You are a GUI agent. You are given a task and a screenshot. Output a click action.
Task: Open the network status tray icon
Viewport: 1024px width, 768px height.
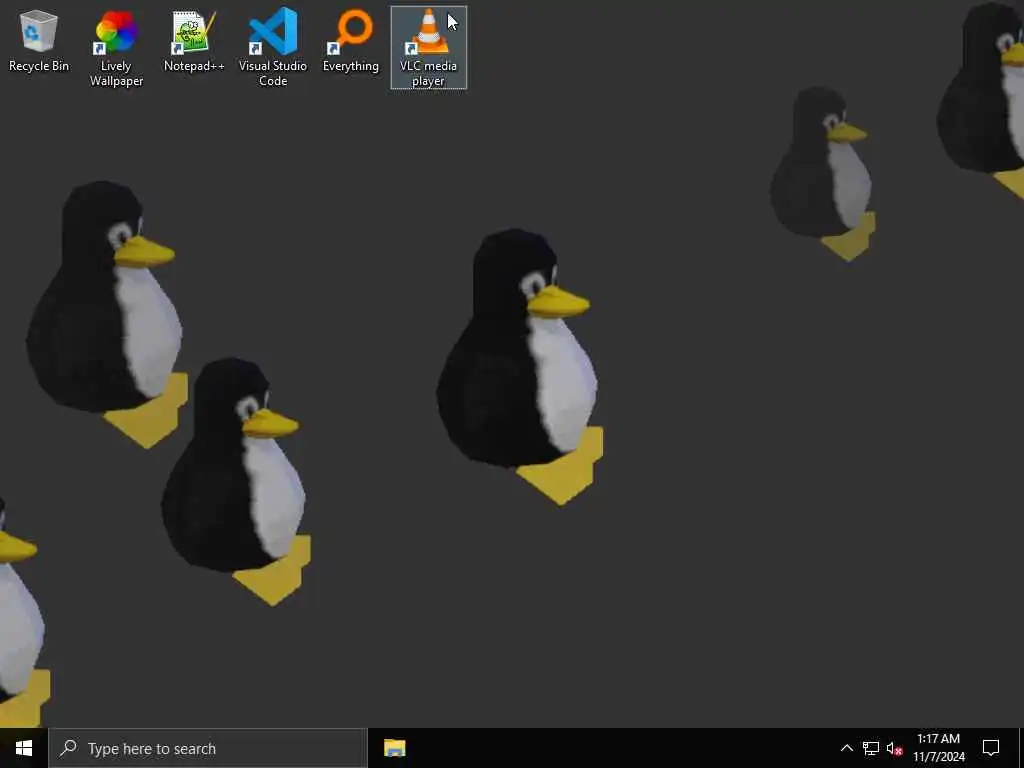coord(871,748)
